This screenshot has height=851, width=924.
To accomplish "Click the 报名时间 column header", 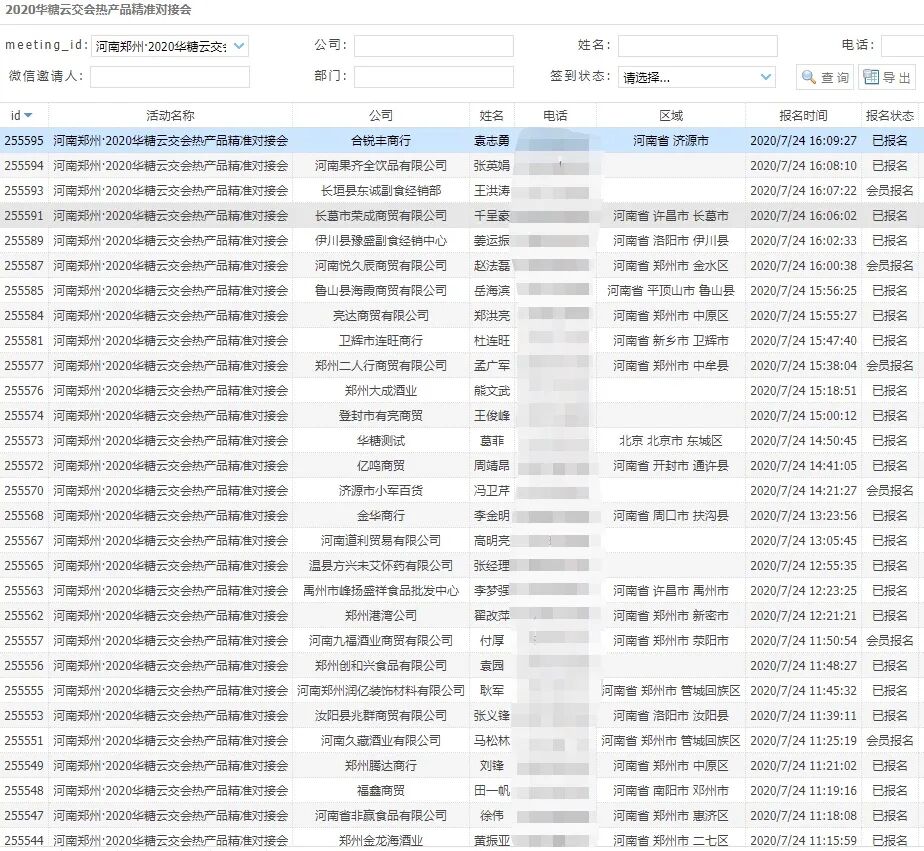I will 803,116.
